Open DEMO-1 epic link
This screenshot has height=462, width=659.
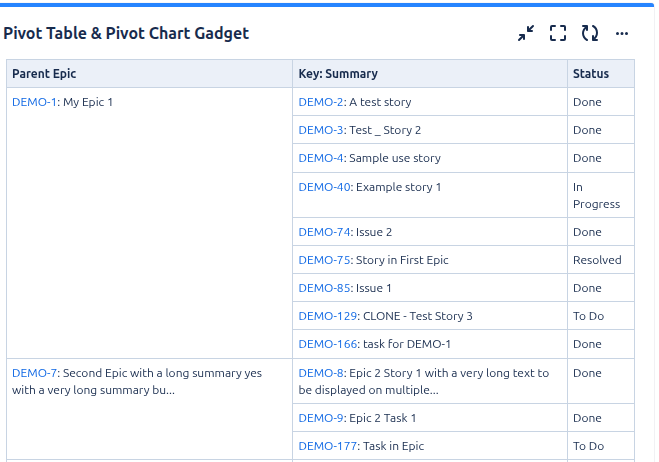34,102
